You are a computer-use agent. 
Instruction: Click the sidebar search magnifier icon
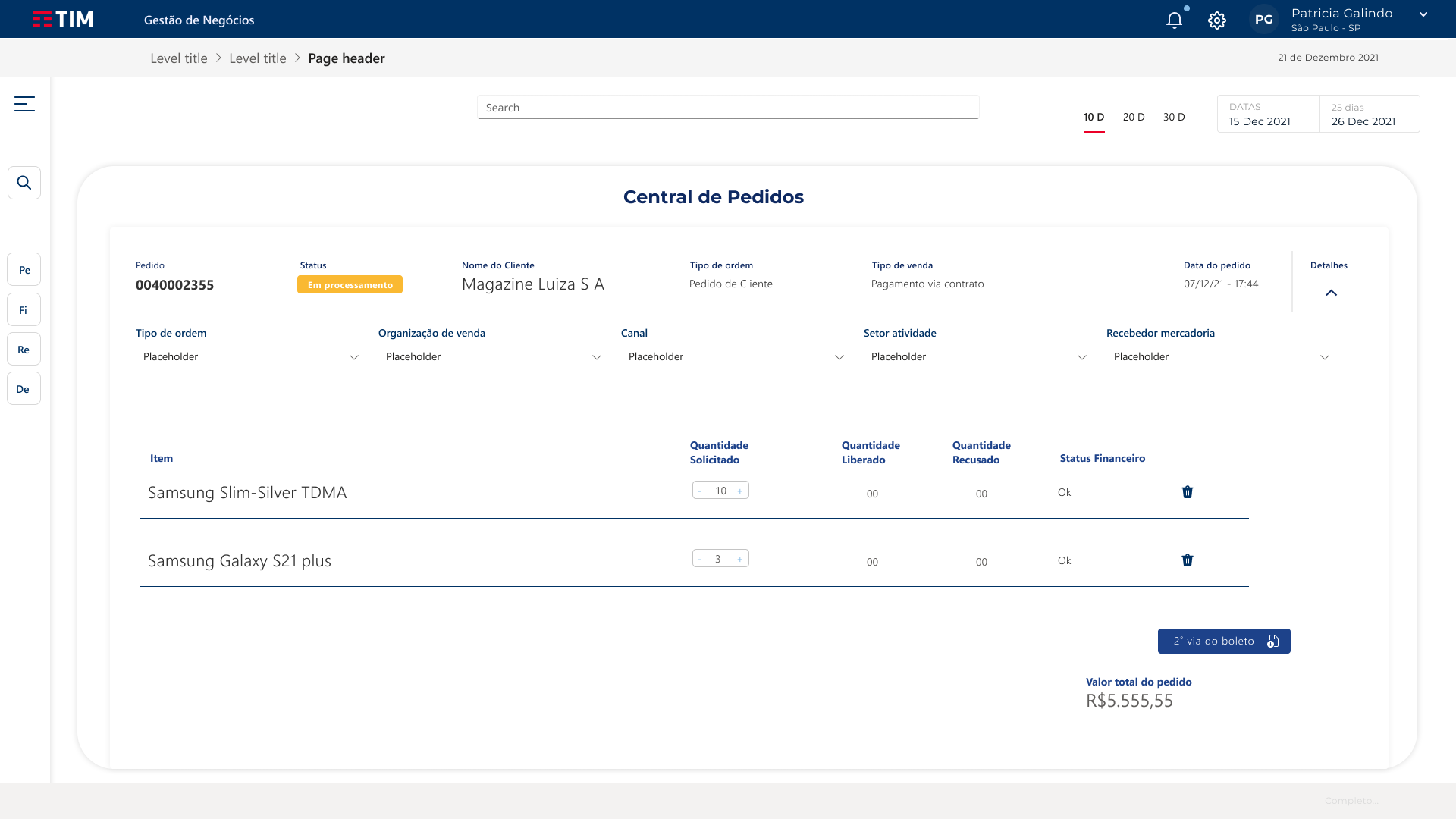point(24,183)
